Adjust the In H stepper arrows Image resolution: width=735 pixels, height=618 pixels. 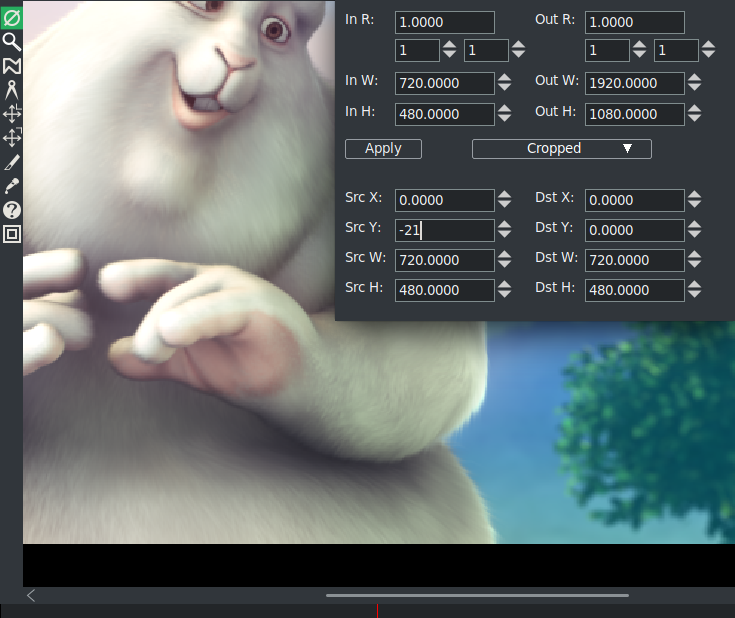(504, 115)
